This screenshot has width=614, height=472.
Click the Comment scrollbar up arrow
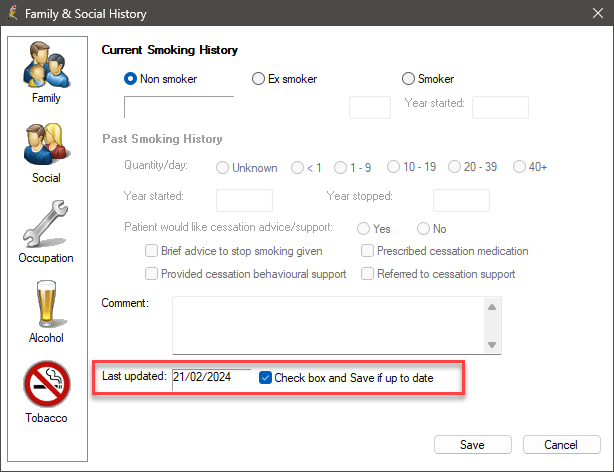[x=492, y=307]
